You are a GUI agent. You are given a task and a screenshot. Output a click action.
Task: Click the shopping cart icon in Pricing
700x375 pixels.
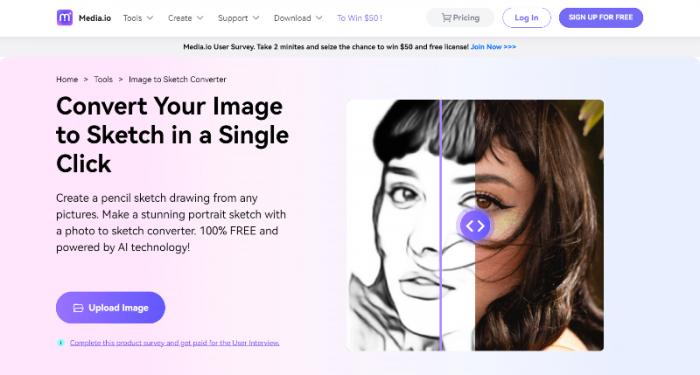[x=446, y=18]
